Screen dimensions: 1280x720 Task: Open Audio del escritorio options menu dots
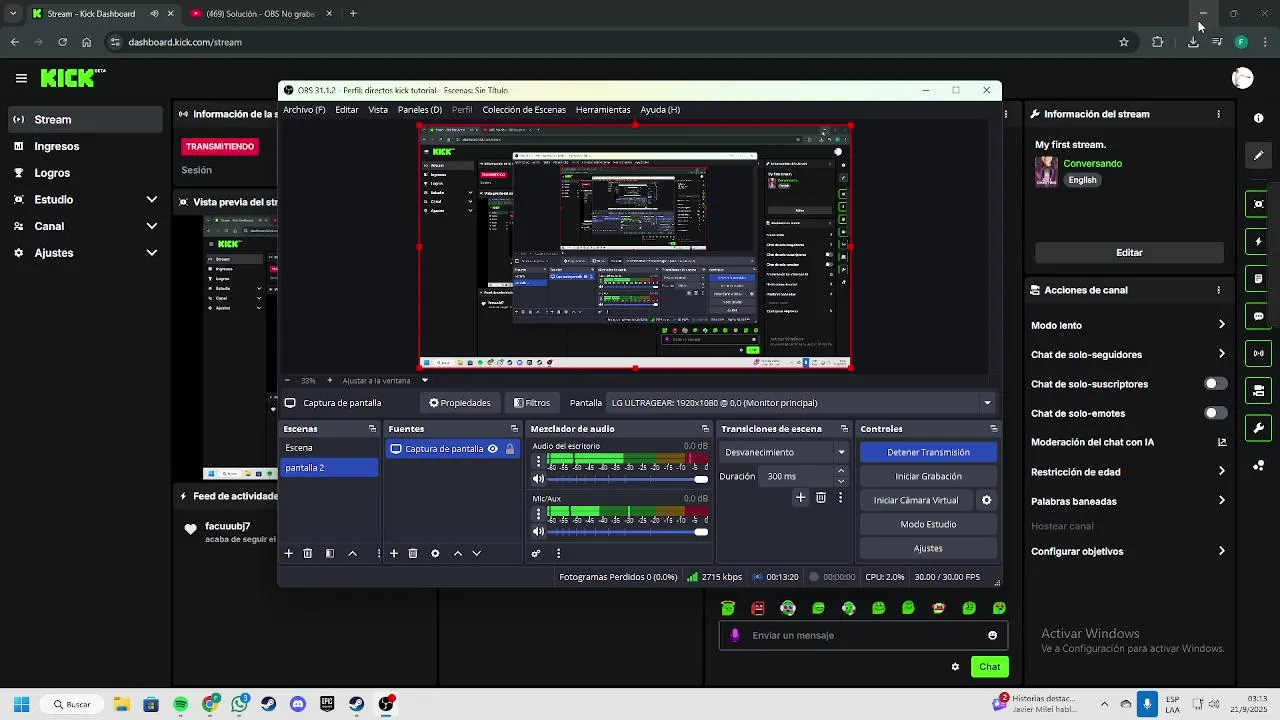(538, 461)
